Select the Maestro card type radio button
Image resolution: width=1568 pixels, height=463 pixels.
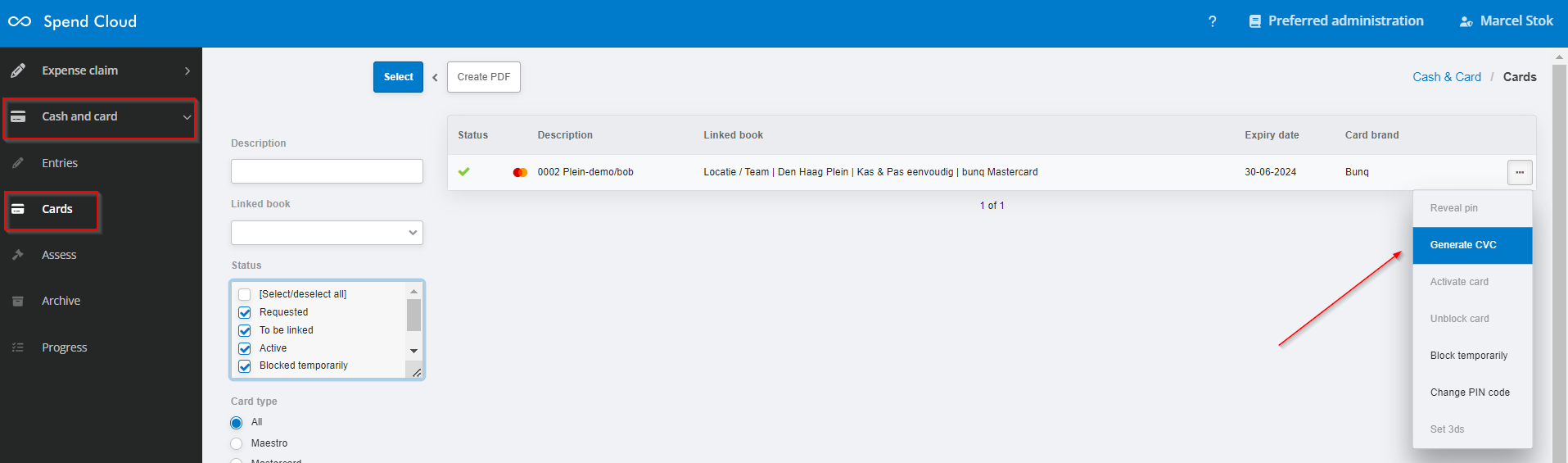point(237,443)
